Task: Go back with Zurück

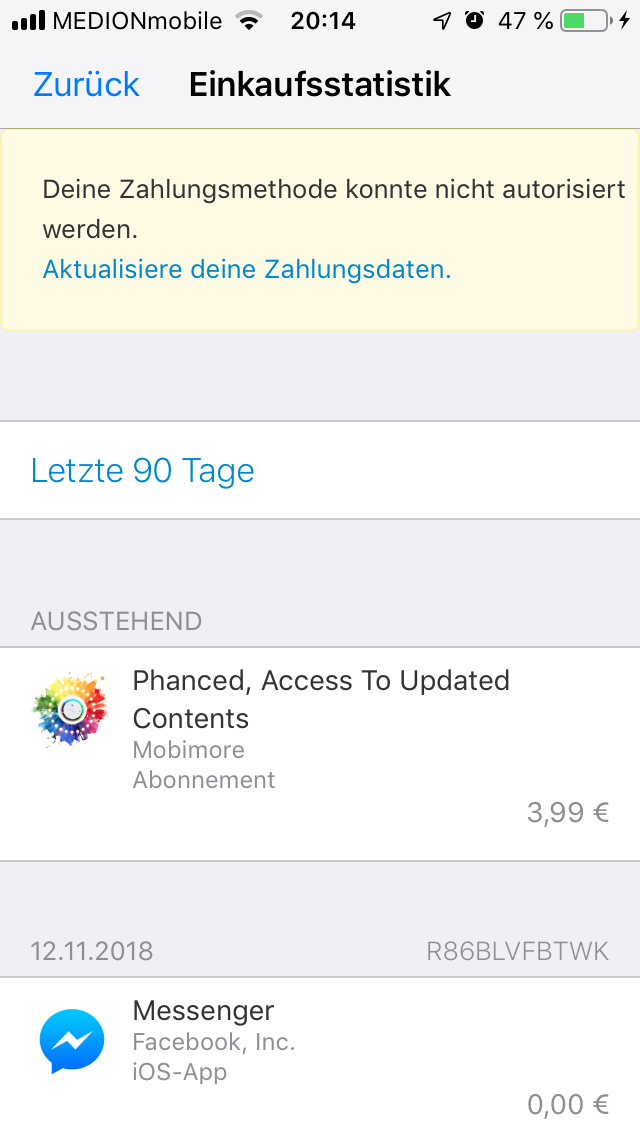Action: [x=86, y=85]
